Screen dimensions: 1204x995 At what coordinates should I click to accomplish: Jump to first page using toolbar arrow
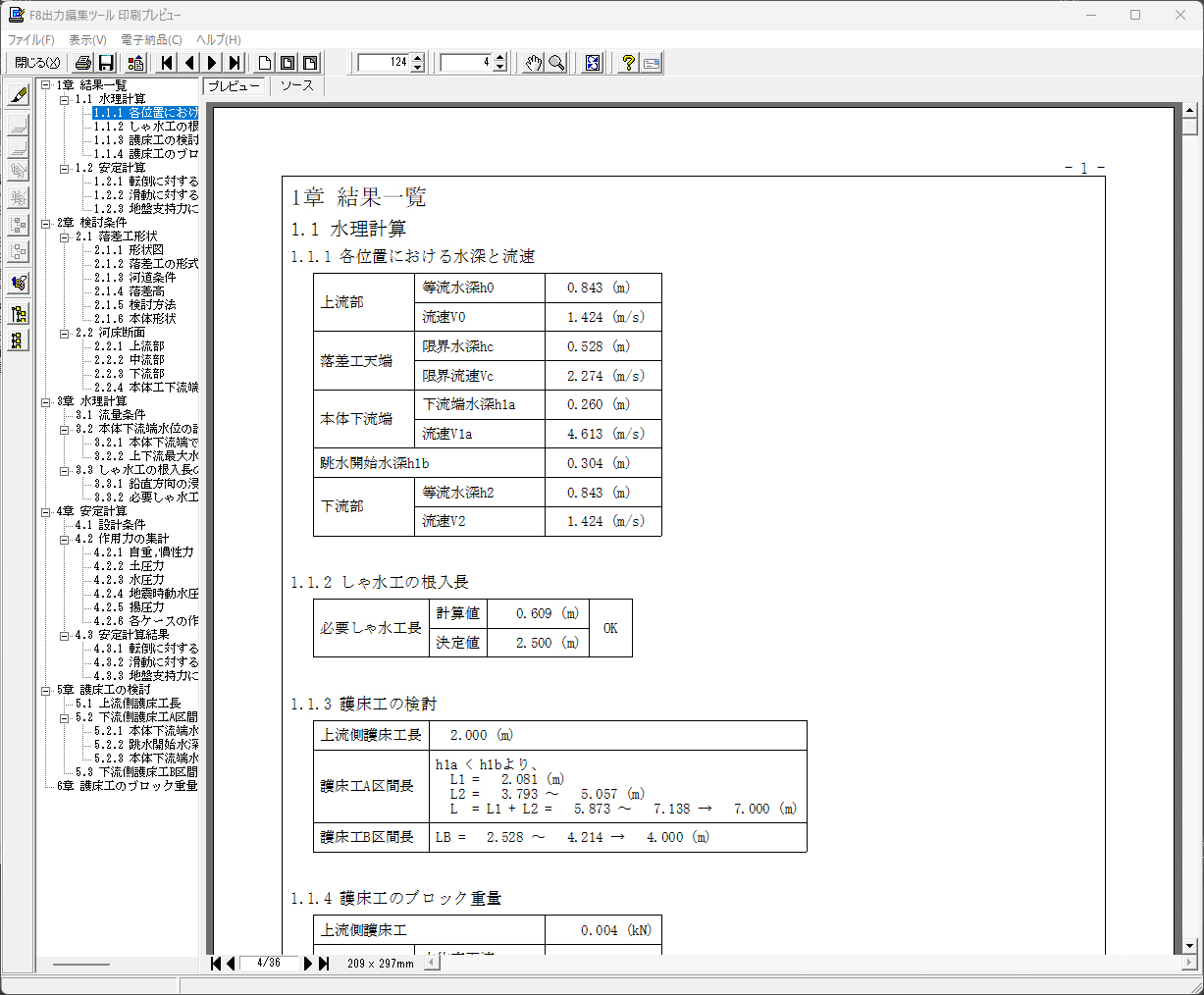pos(167,63)
